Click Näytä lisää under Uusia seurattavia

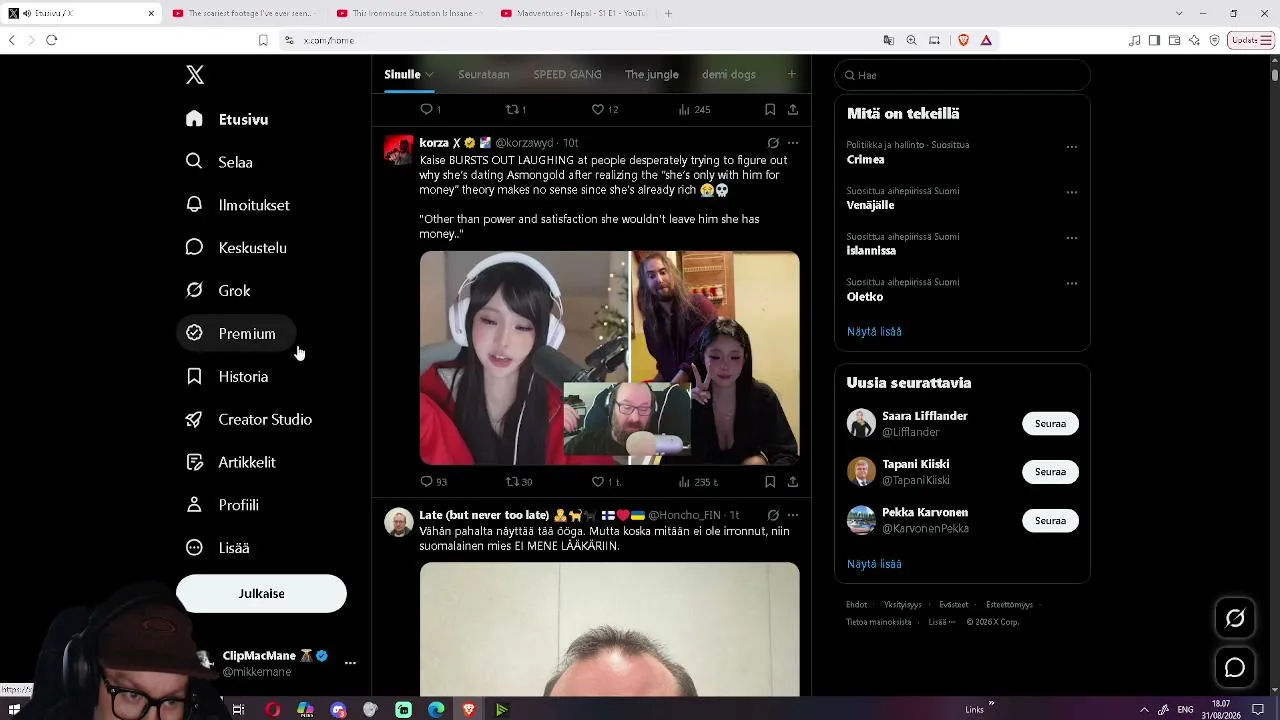pos(874,564)
